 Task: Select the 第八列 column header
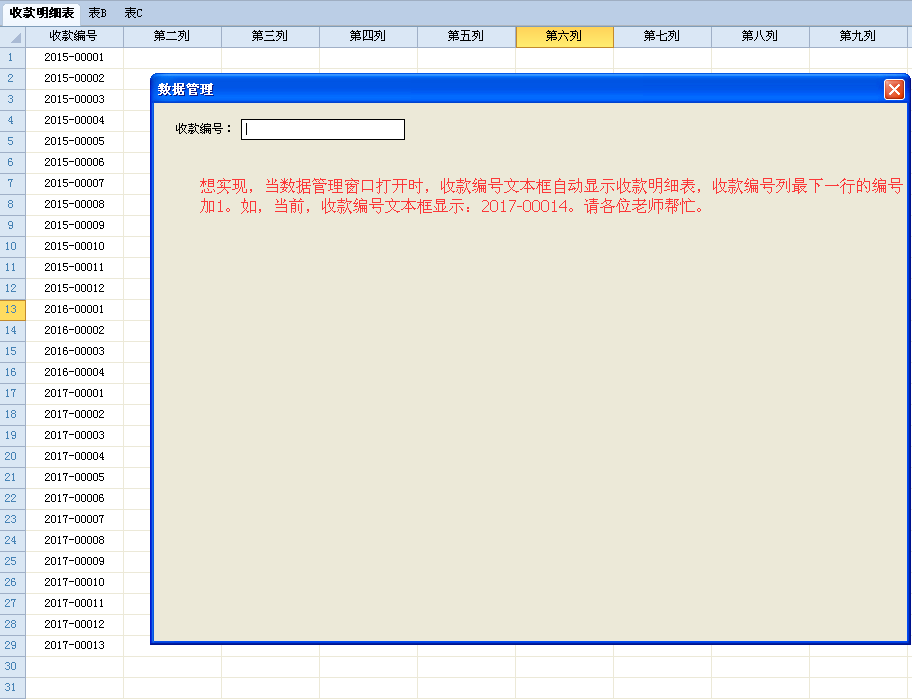pyautogui.click(x=760, y=36)
